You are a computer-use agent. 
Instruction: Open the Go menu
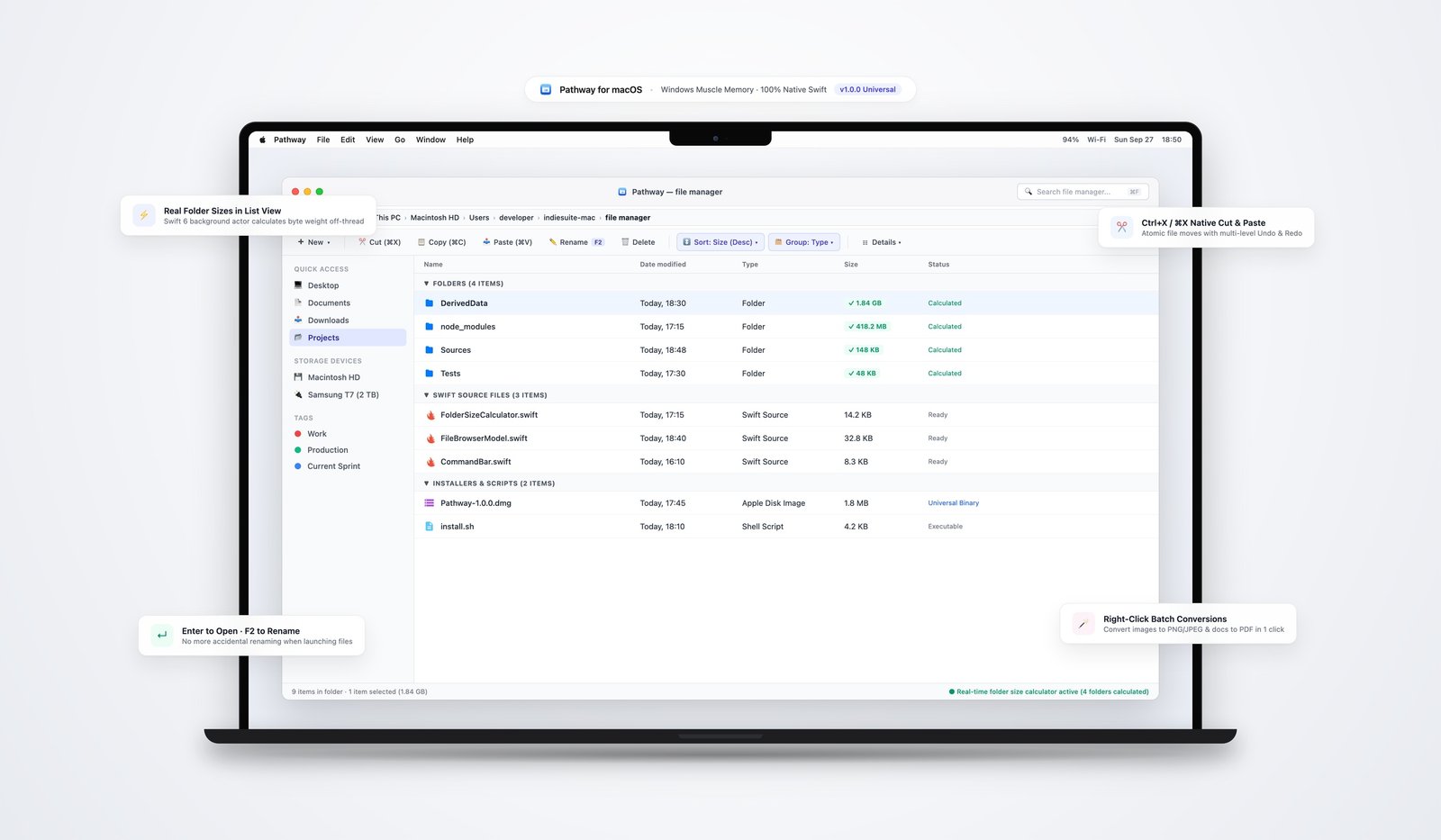coord(400,140)
